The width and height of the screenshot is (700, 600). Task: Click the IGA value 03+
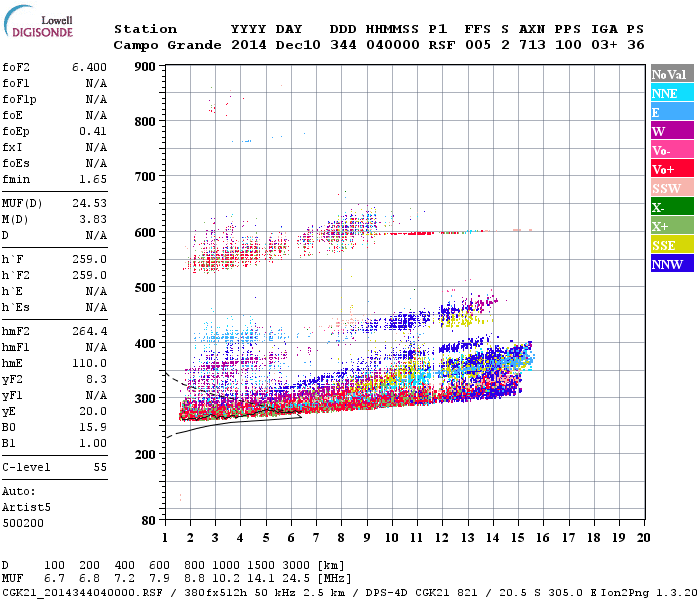coord(604,45)
